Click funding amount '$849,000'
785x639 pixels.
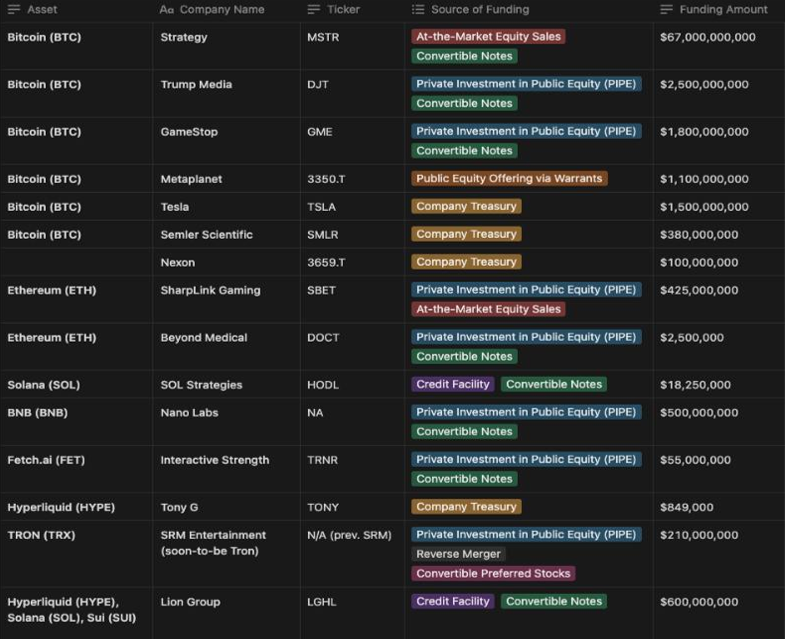point(686,507)
